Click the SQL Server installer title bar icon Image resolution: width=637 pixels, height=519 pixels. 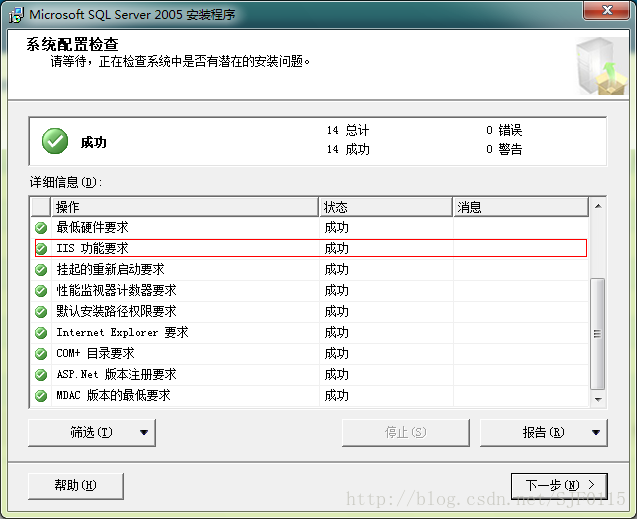pos(16,15)
